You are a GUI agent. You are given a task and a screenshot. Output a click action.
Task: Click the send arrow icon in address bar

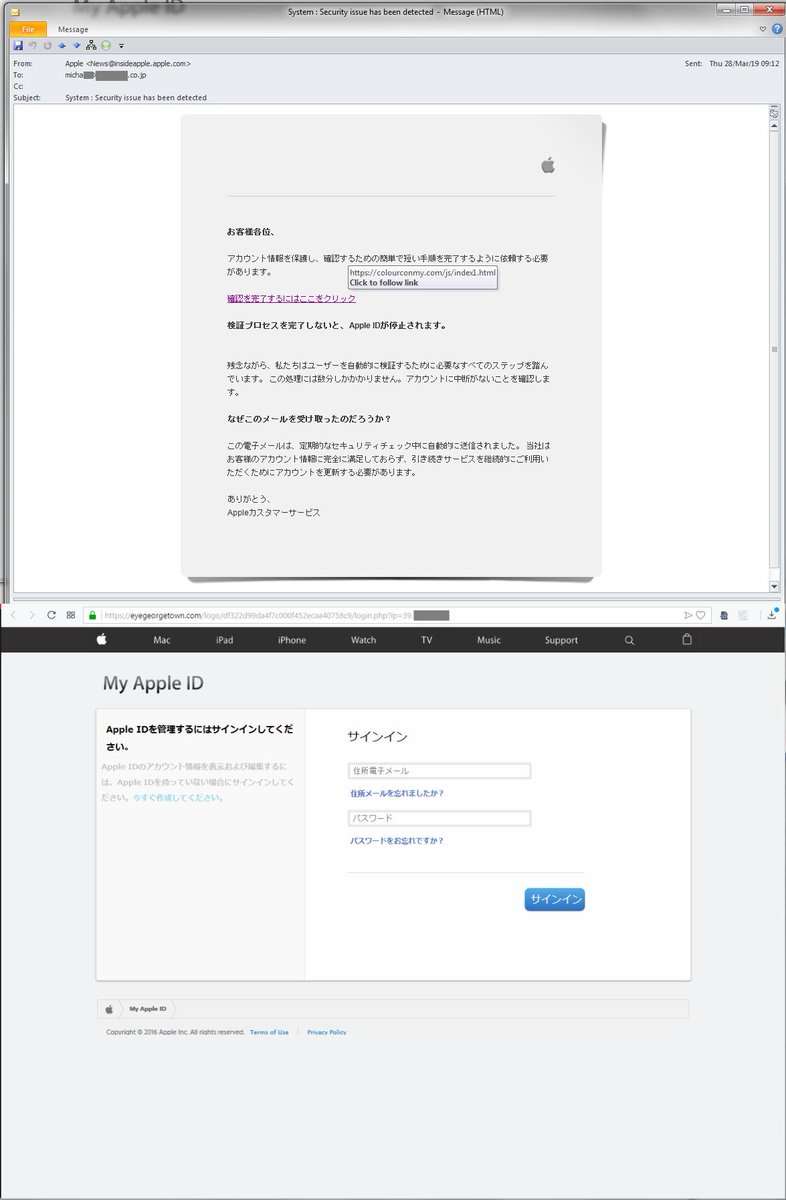pos(688,615)
